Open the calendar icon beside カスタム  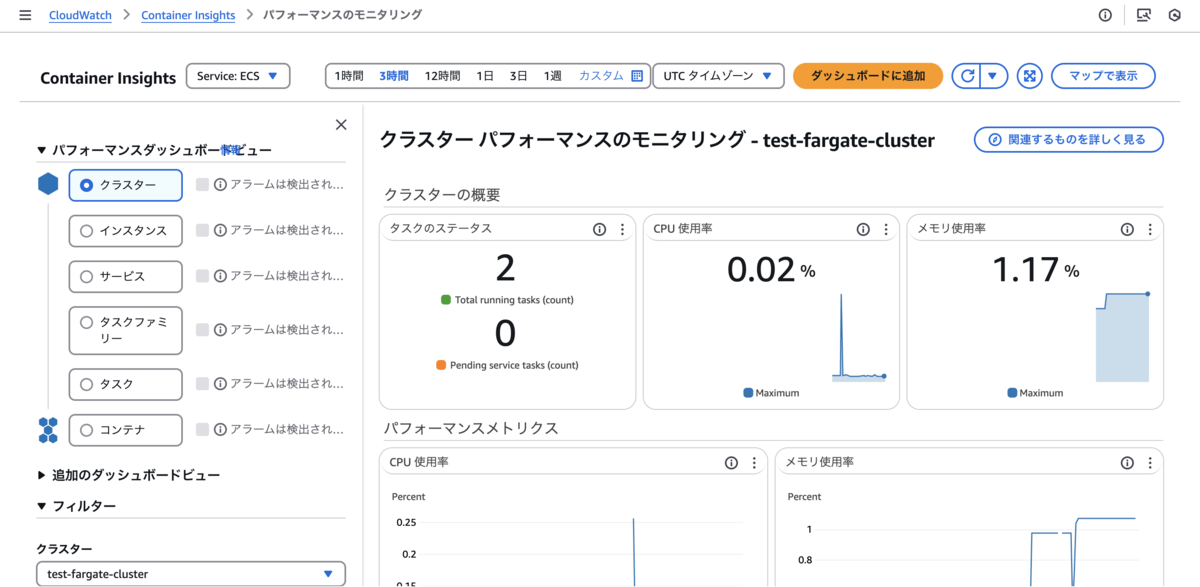[x=637, y=75]
